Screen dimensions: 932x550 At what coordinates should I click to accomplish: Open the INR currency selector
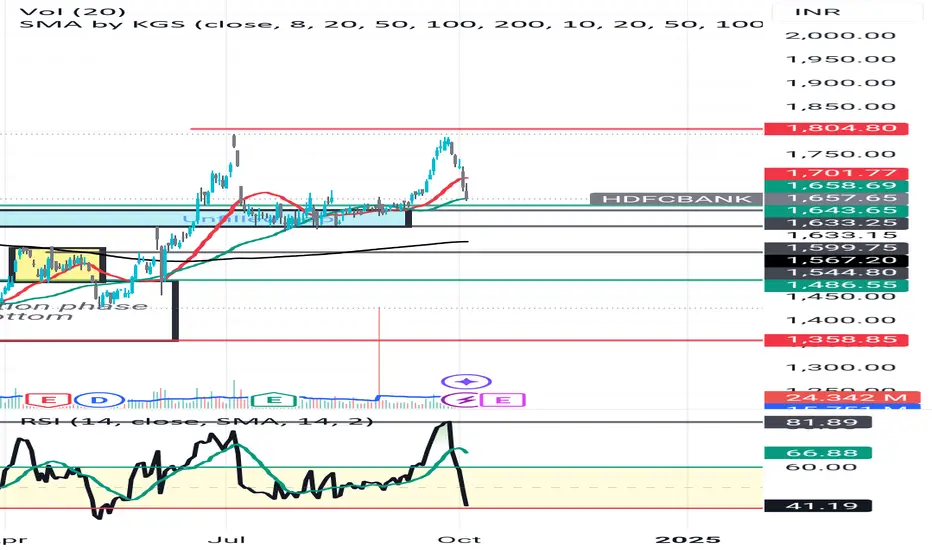(817, 11)
